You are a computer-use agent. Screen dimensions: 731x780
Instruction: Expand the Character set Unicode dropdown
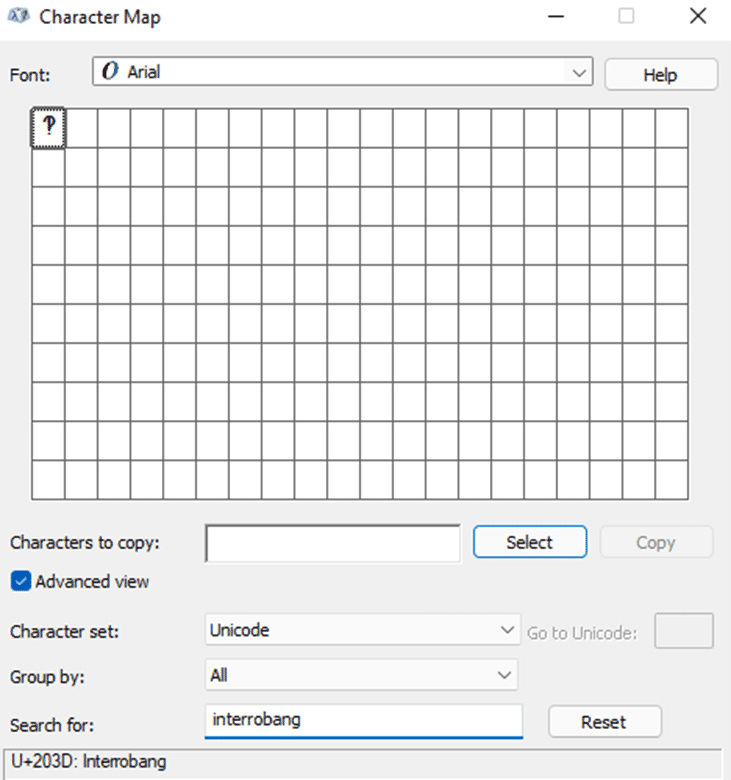[362, 630]
